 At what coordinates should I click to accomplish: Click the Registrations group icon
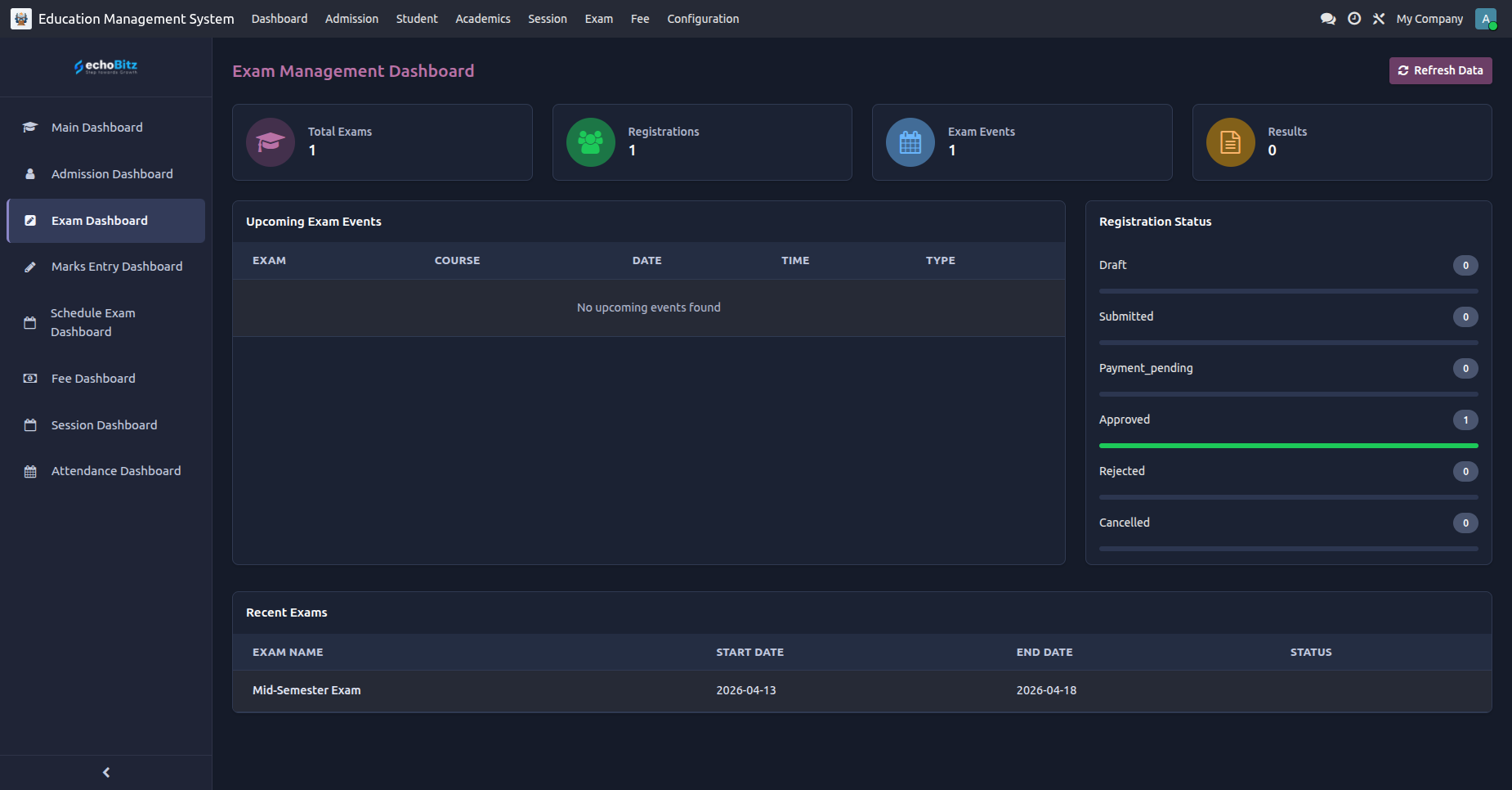point(591,142)
